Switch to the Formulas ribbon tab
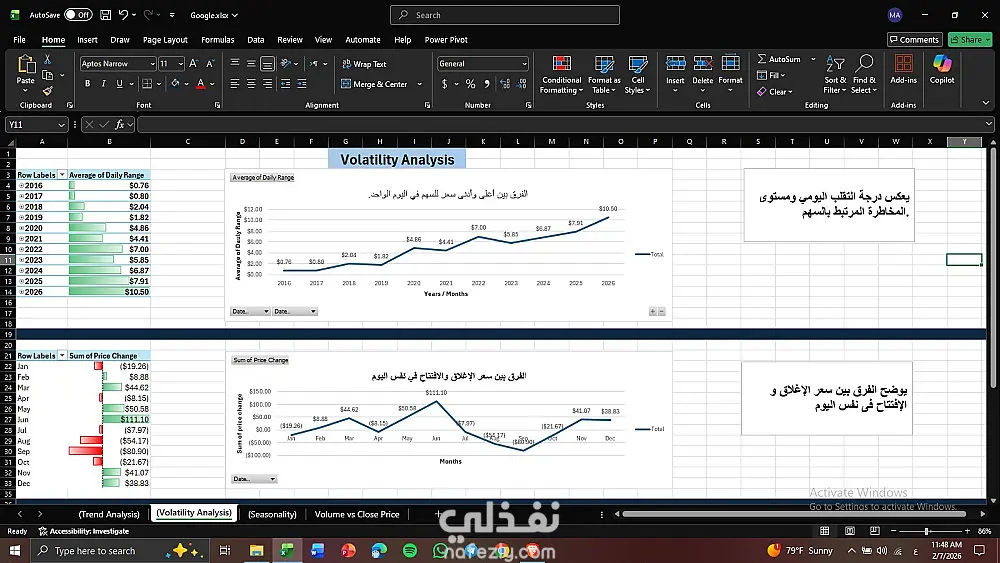 click(x=217, y=40)
